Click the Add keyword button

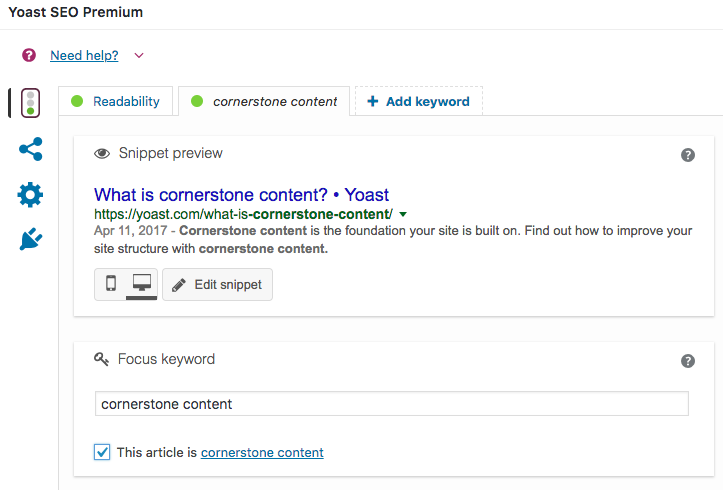point(419,101)
